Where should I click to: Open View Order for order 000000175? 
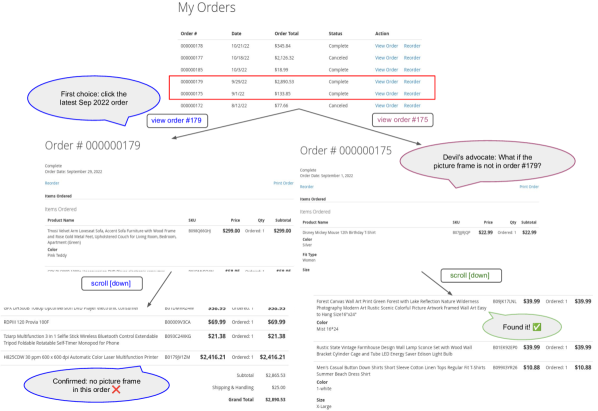[386, 93]
